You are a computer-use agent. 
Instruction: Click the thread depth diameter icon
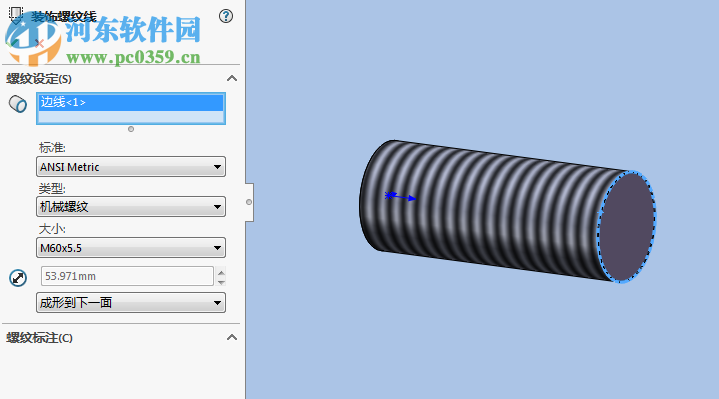(18, 278)
